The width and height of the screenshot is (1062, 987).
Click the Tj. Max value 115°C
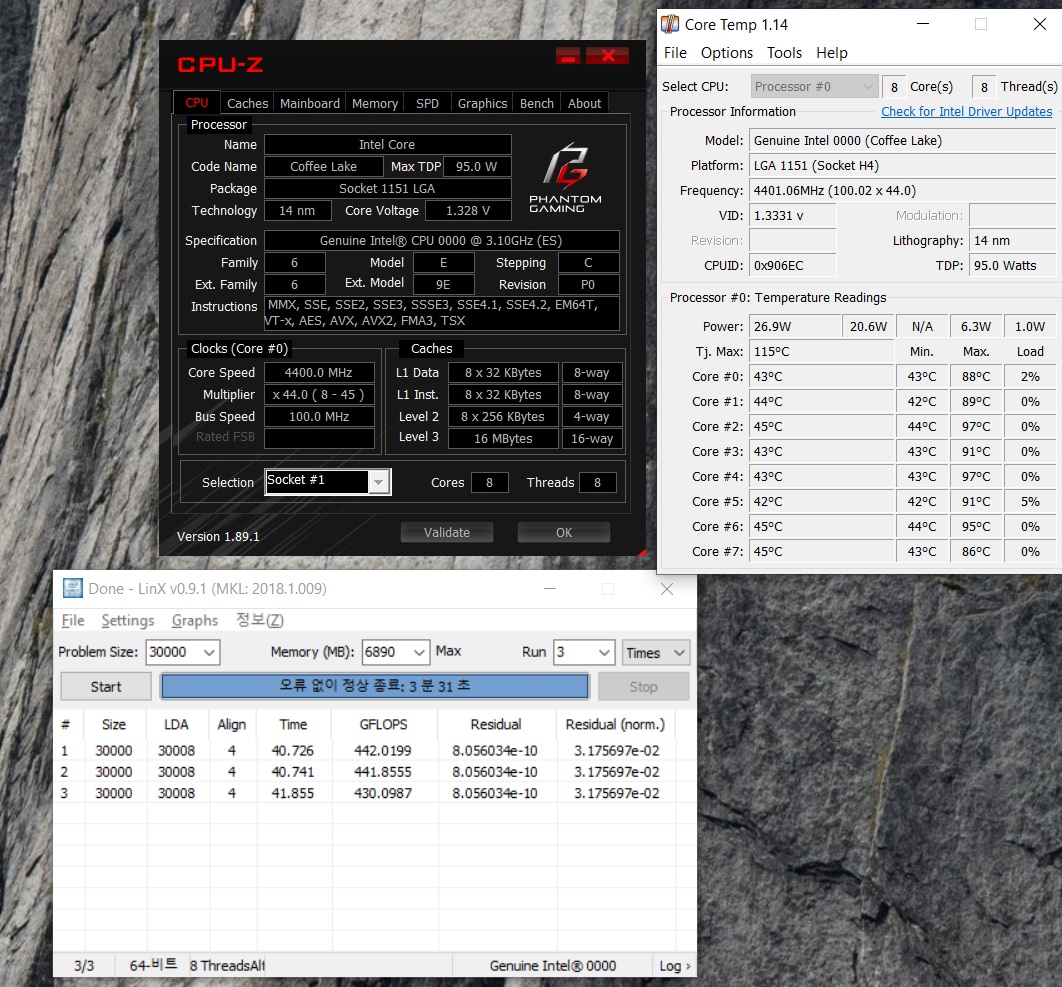[x=821, y=352]
